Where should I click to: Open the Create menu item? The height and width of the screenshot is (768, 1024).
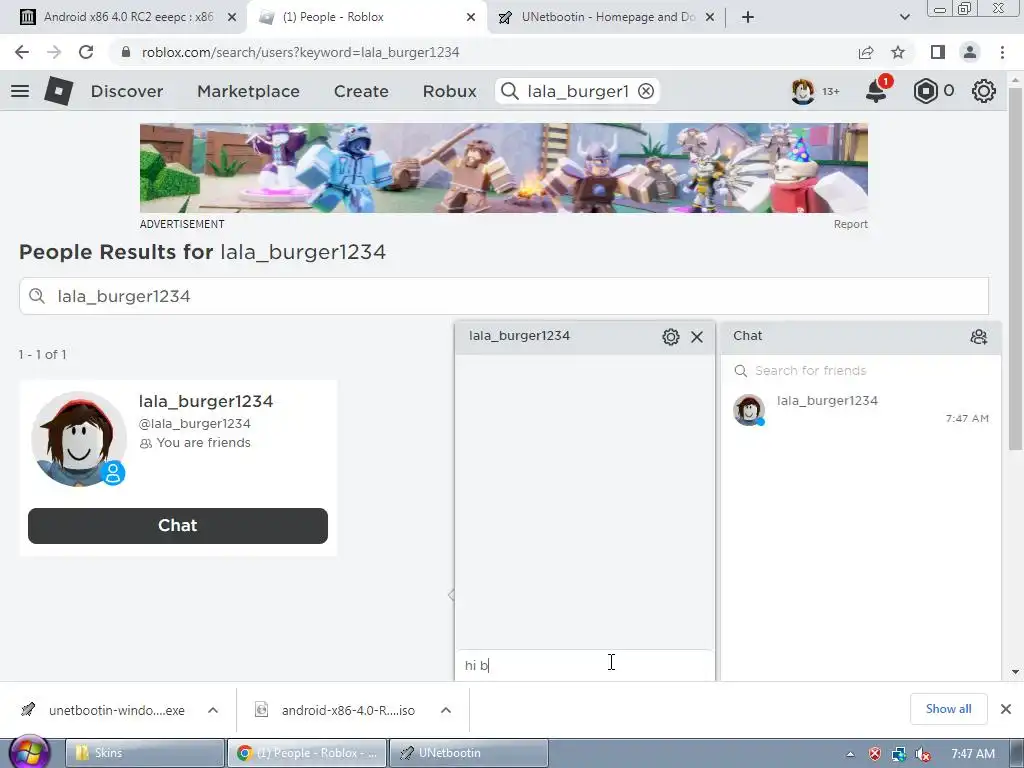coord(361,91)
